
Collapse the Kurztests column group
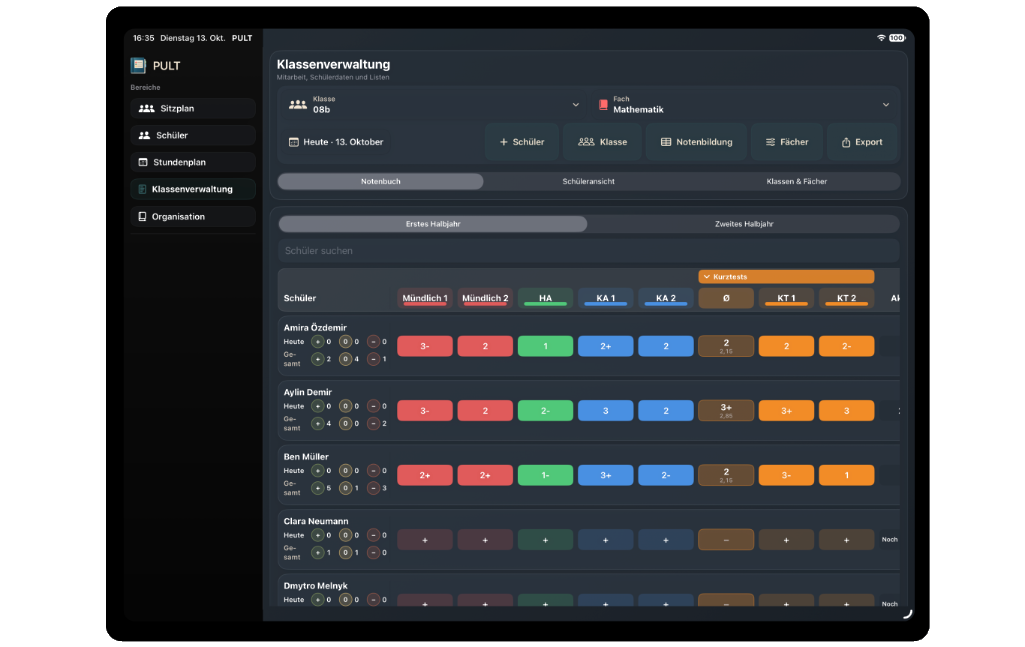click(x=786, y=277)
